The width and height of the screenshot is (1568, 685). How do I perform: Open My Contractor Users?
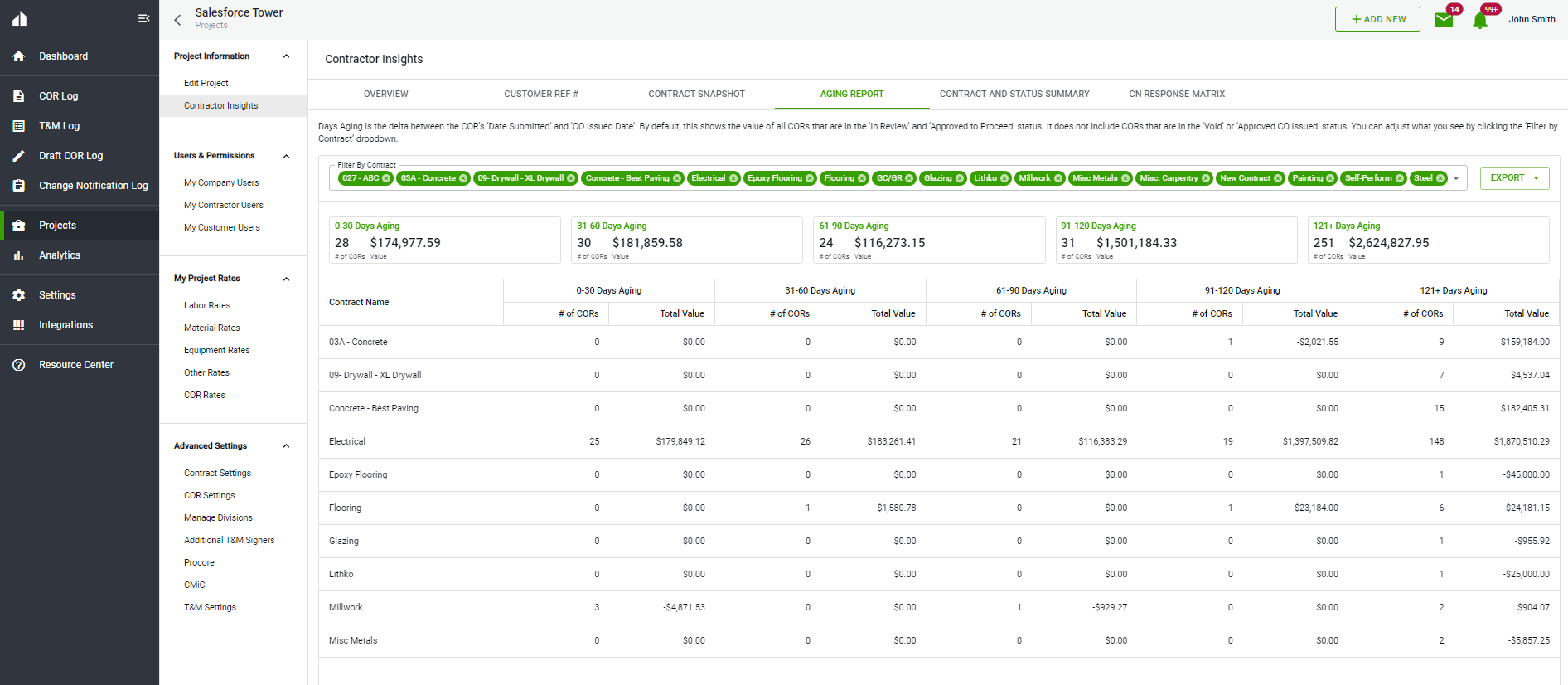coord(224,205)
